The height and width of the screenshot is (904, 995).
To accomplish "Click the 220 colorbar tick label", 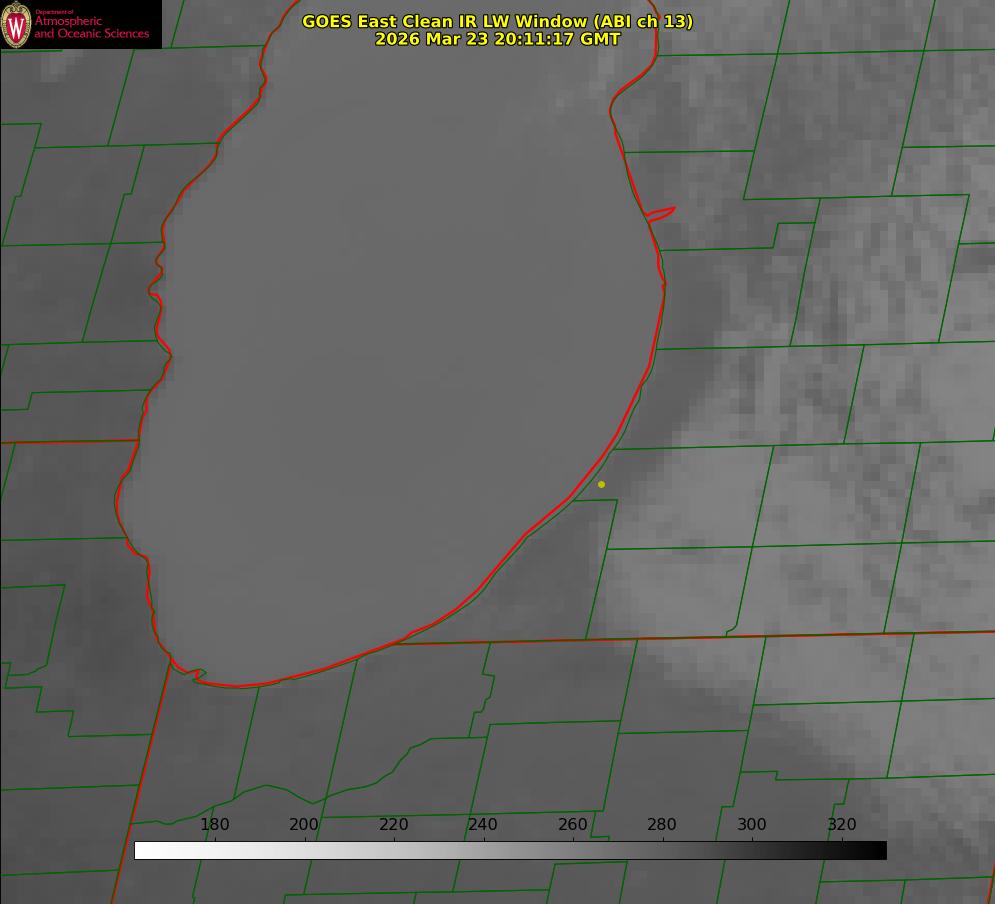I will pos(394,824).
